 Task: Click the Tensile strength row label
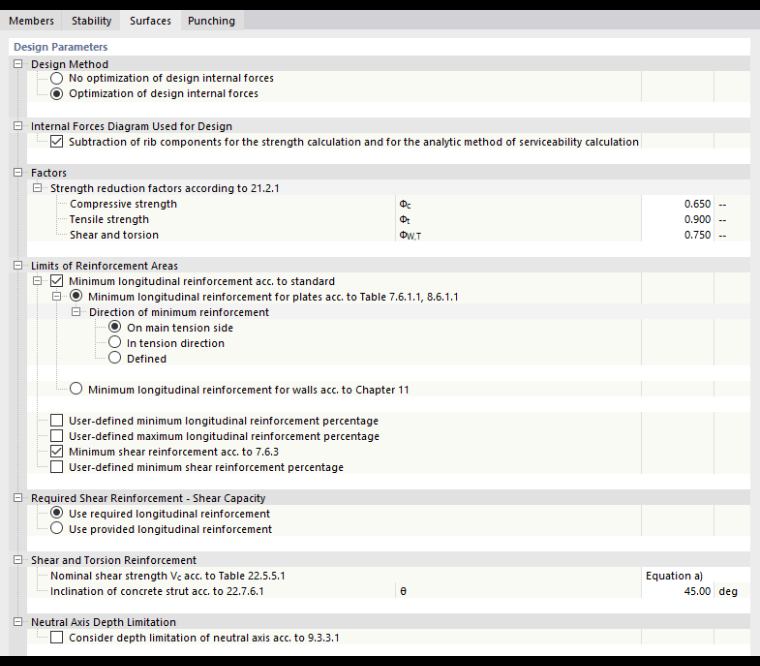109,220
